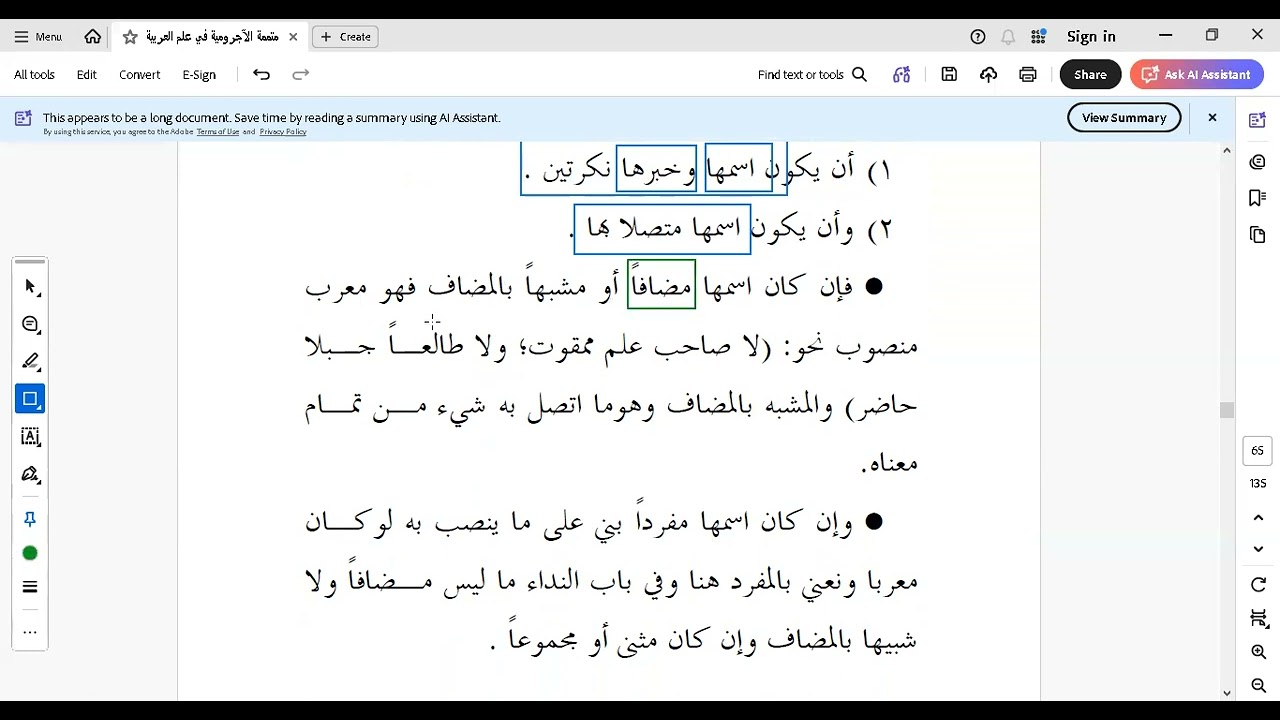Open the AI read aloud icon
The height and width of the screenshot is (720, 1280).
[x=902, y=74]
